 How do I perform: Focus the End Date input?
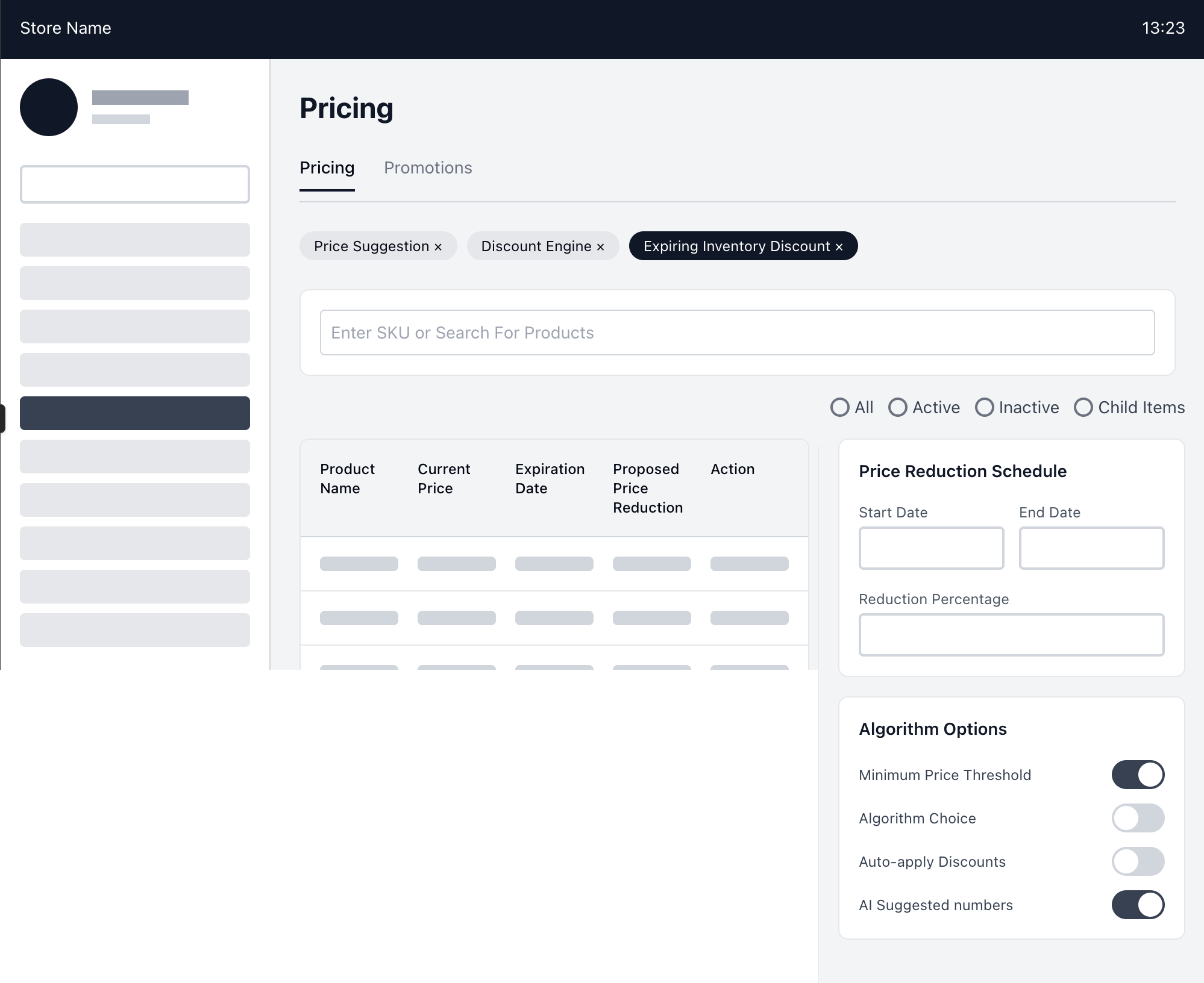(1091, 548)
